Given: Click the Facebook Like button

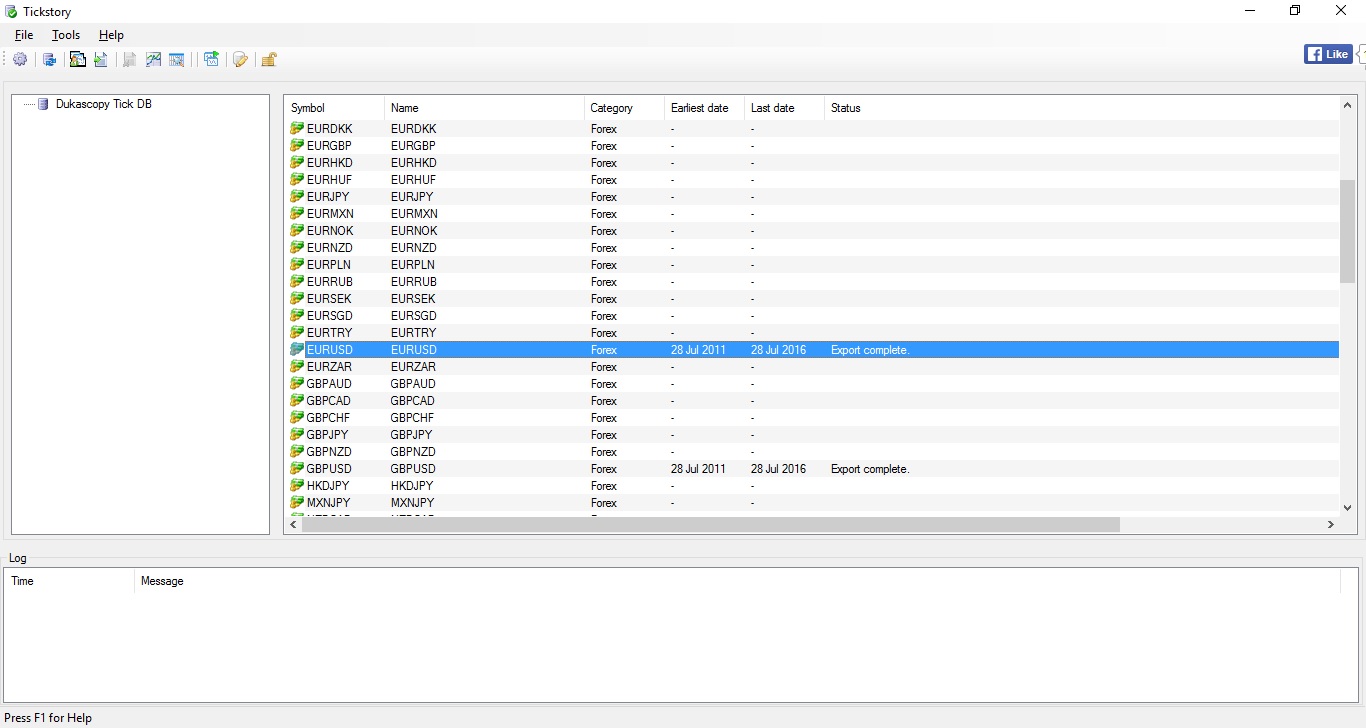Looking at the screenshot, I should click(x=1328, y=54).
